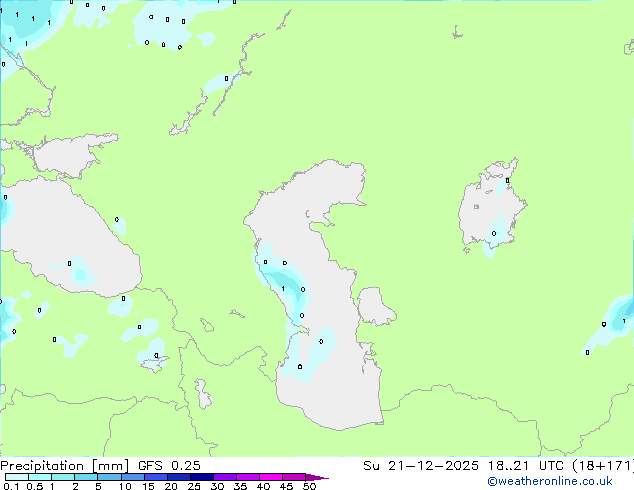Pick the 45–50 mm legend swatch

pos(294,477)
